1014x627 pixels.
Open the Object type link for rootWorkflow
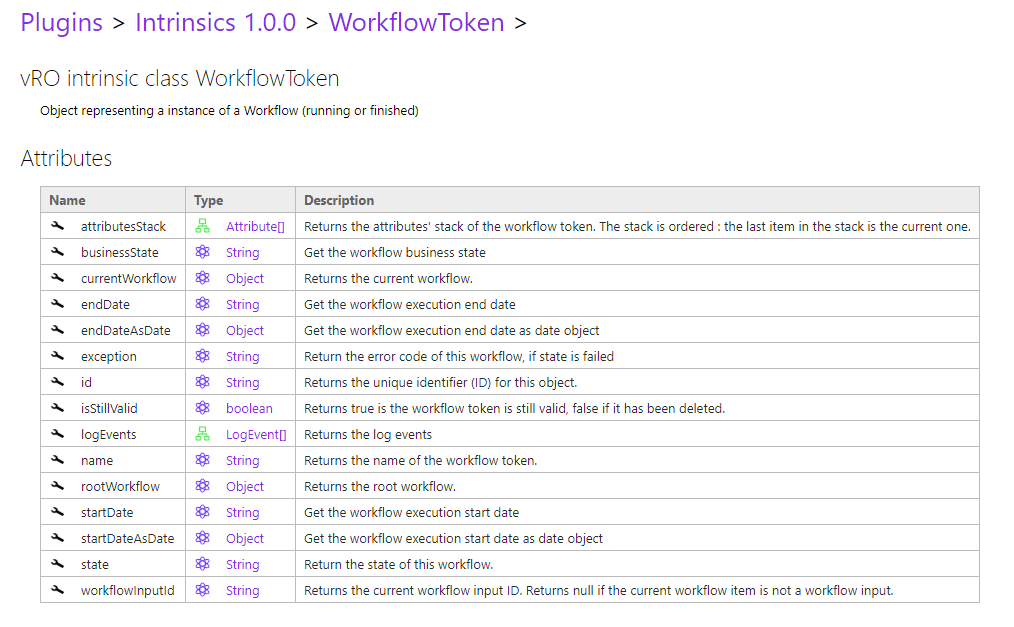[245, 486]
